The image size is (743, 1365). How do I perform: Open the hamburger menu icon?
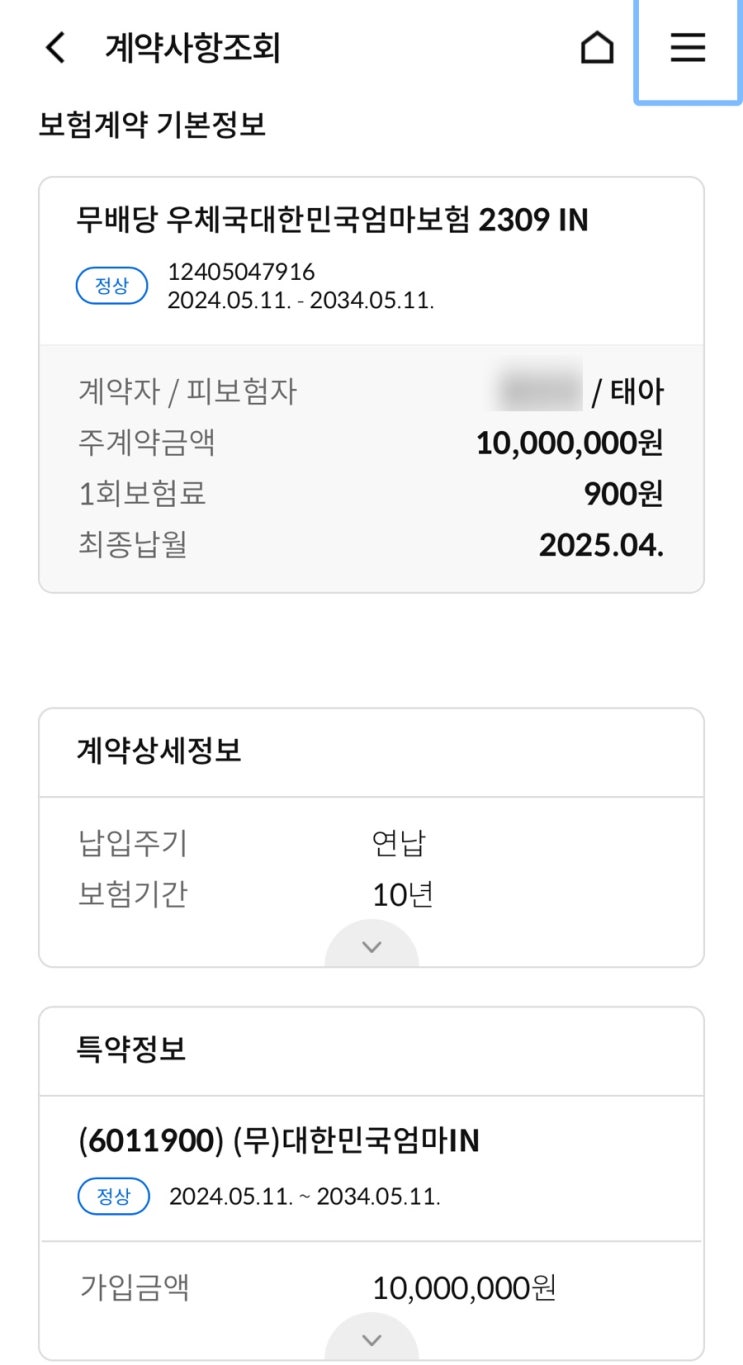[688, 47]
